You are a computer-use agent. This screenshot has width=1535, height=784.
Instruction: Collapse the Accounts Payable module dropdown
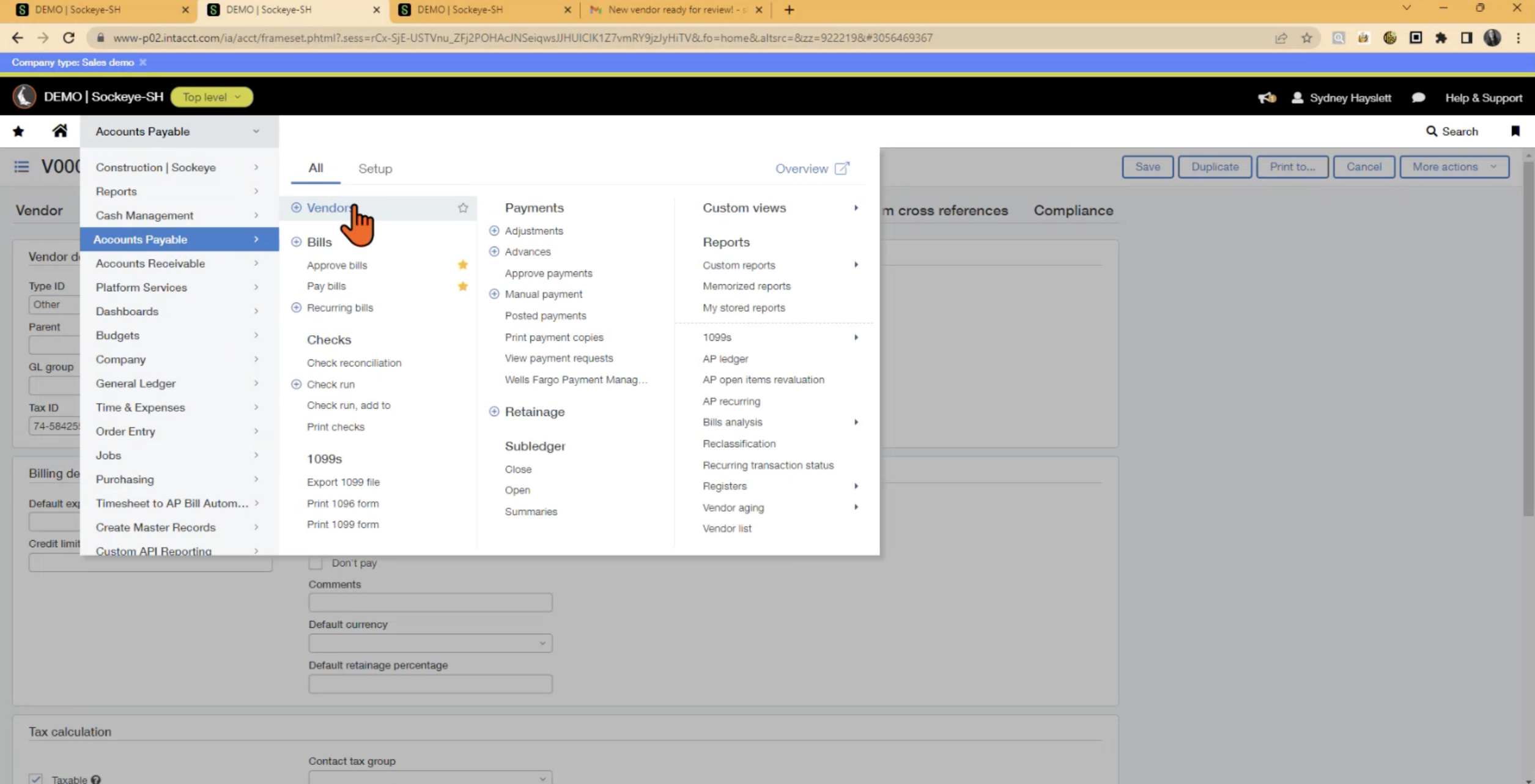[179, 131]
